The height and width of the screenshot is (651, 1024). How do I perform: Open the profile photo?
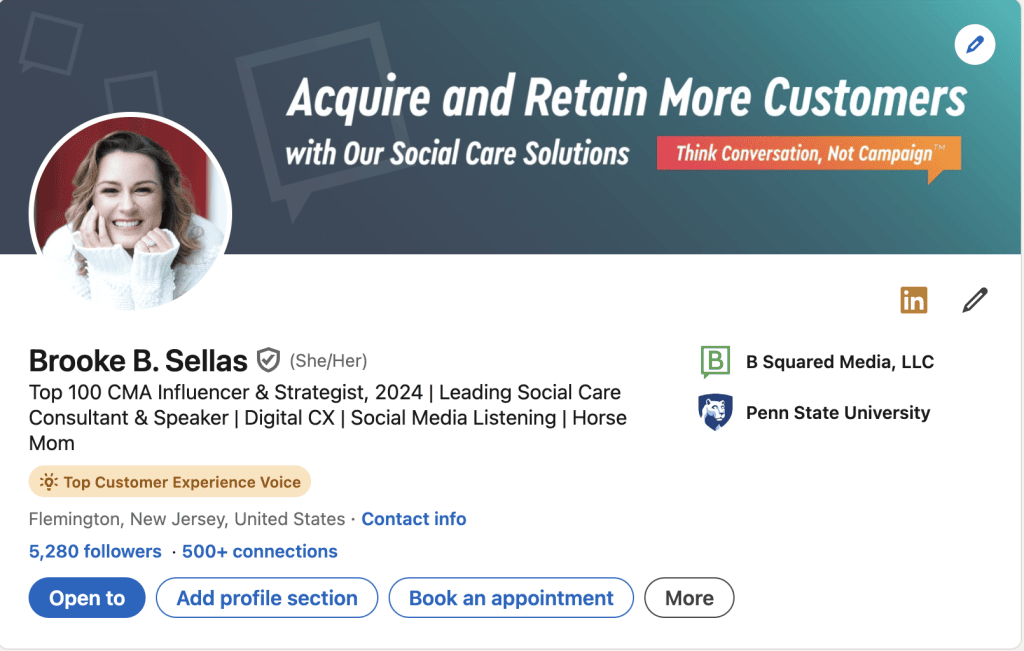click(x=131, y=213)
